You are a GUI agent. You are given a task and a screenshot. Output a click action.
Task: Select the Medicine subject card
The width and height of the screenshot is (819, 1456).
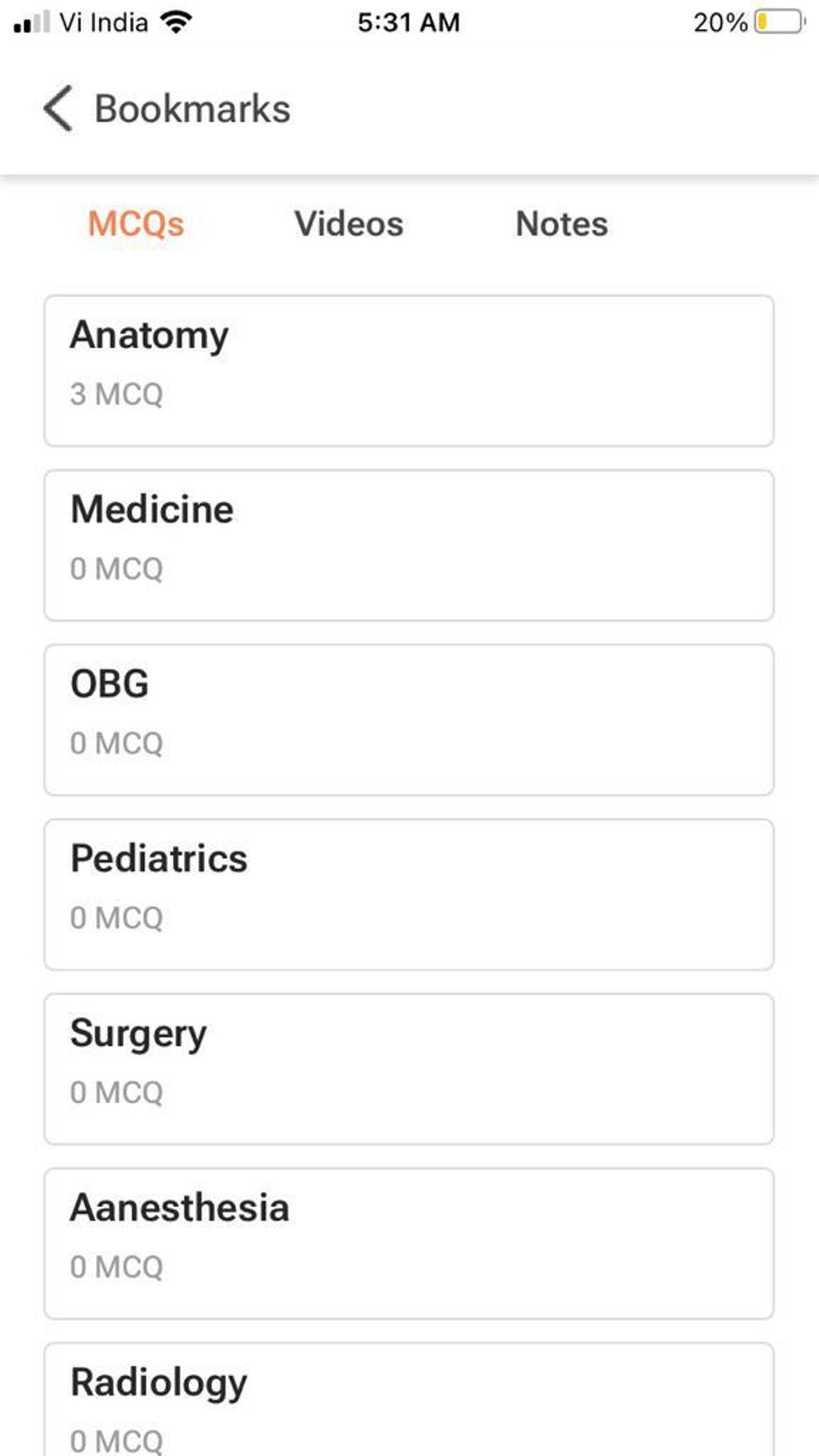click(409, 545)
